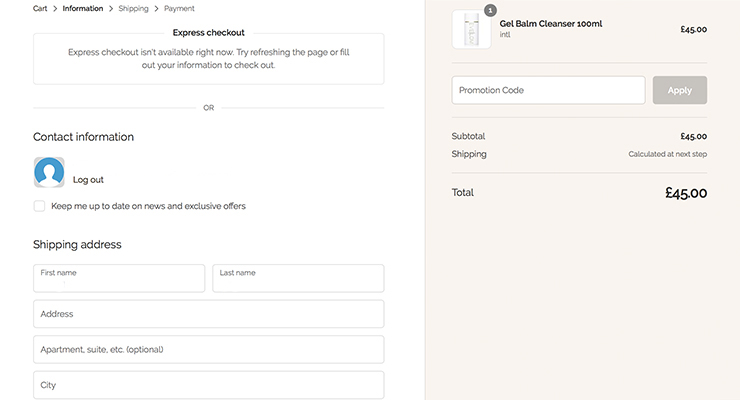Select the Information breadcrumb step
This screenshot has width=740, height=400.
[x=82, y=8]
